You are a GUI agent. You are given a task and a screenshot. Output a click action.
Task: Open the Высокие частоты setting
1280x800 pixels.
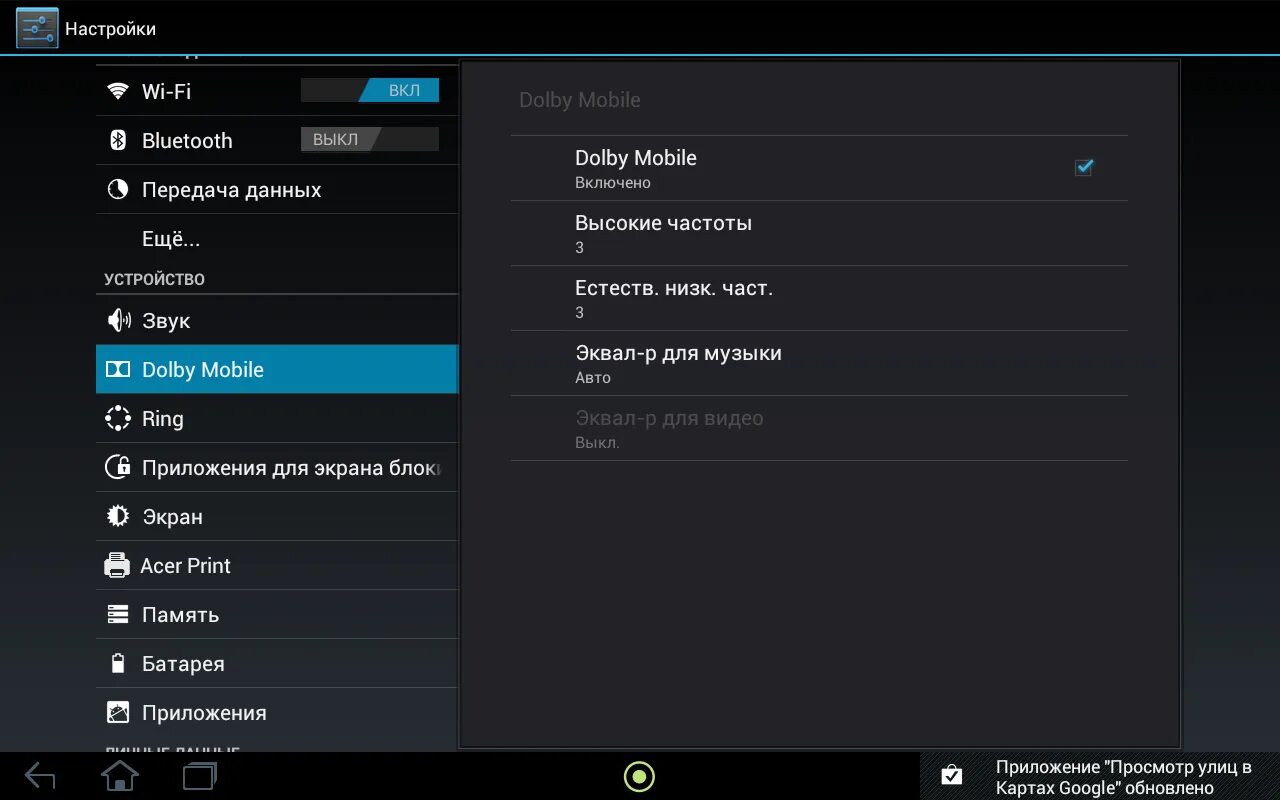[819, 233]
